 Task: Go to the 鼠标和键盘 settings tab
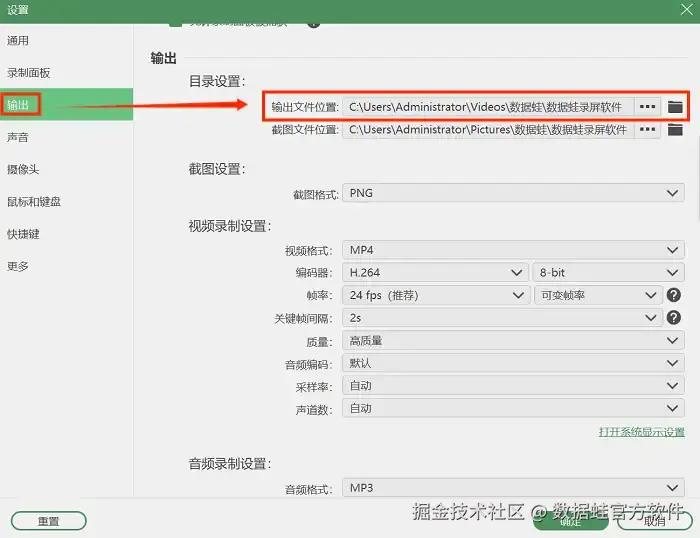pos(67,202)
